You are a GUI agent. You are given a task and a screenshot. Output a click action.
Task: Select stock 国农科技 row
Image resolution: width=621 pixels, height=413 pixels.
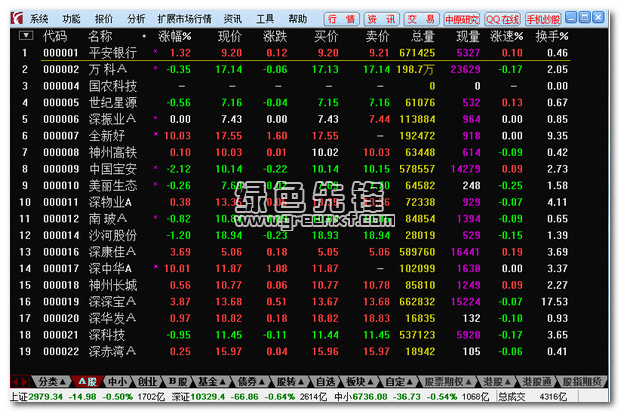293,86
